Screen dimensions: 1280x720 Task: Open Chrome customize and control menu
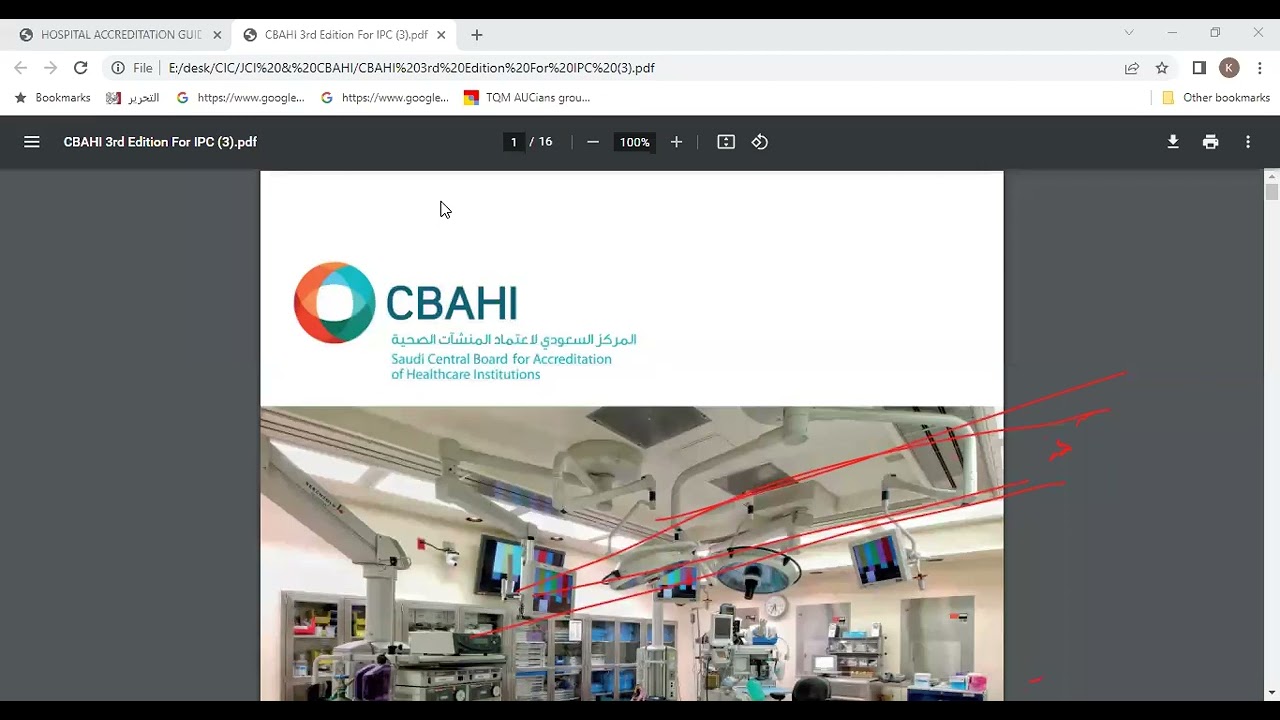coord(1260,68)
